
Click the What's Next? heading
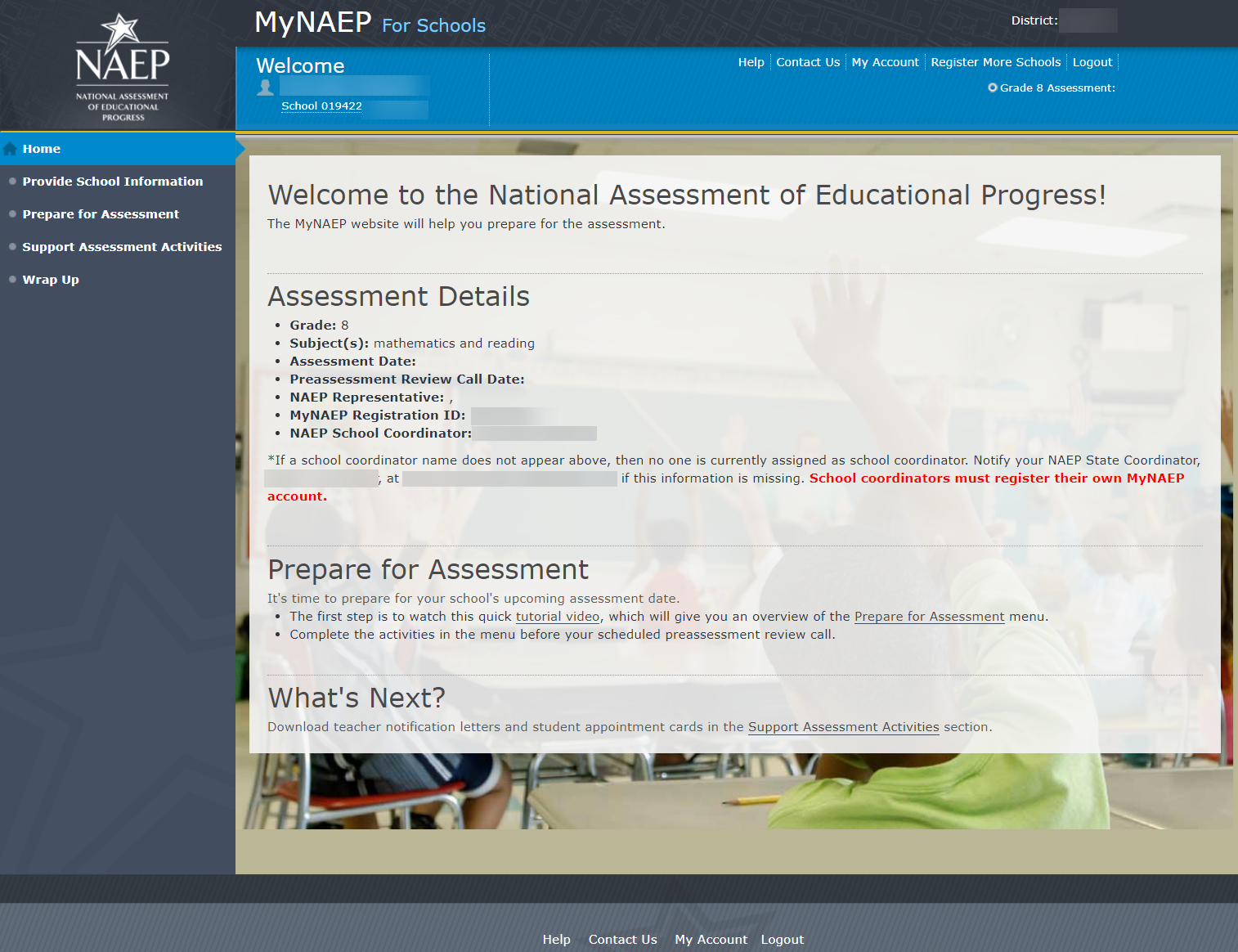357,698
